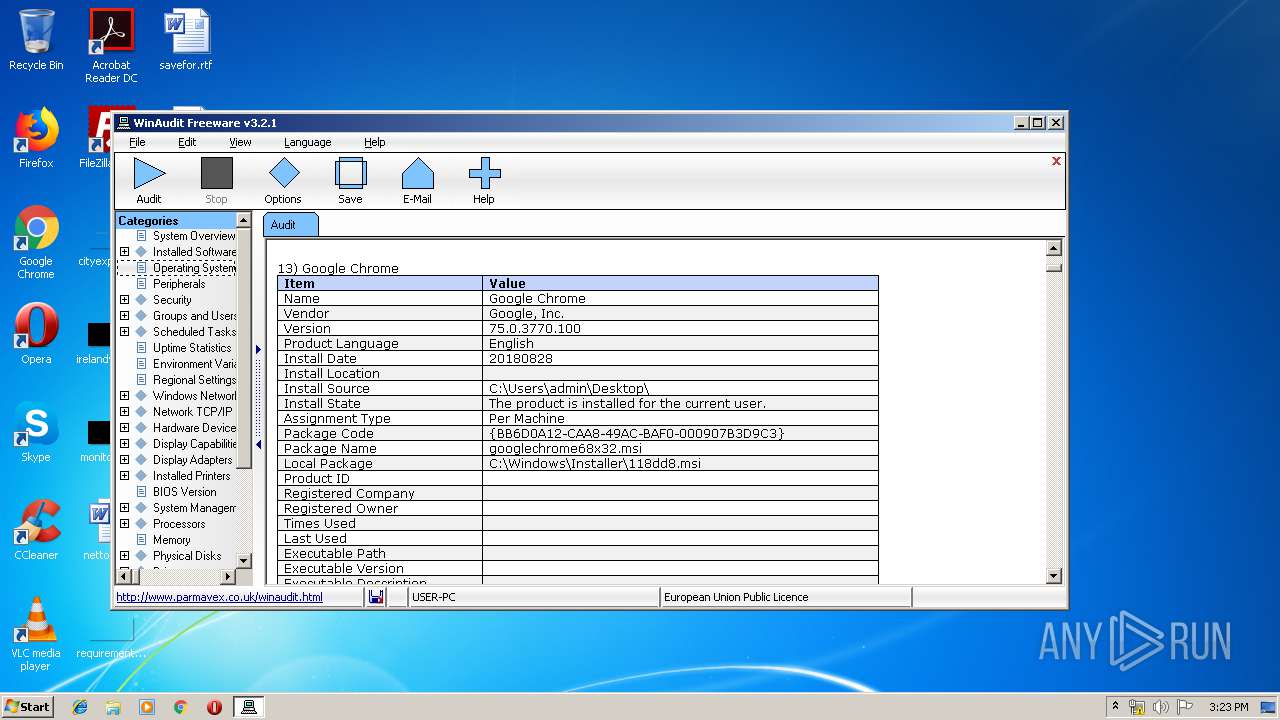Open savefor.rtf desktop file

point(186,40)
